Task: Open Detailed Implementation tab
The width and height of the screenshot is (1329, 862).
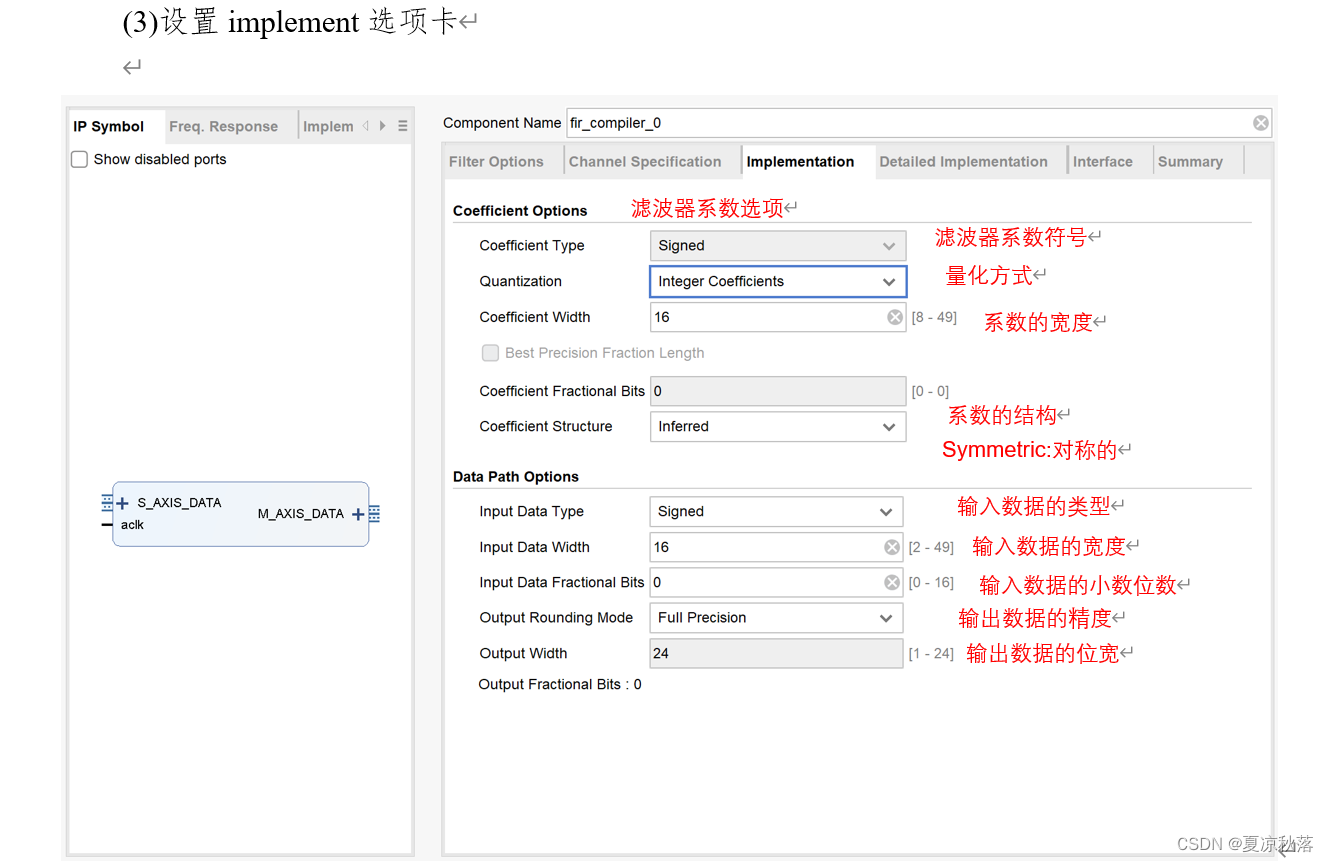Action: coord(963,161)
